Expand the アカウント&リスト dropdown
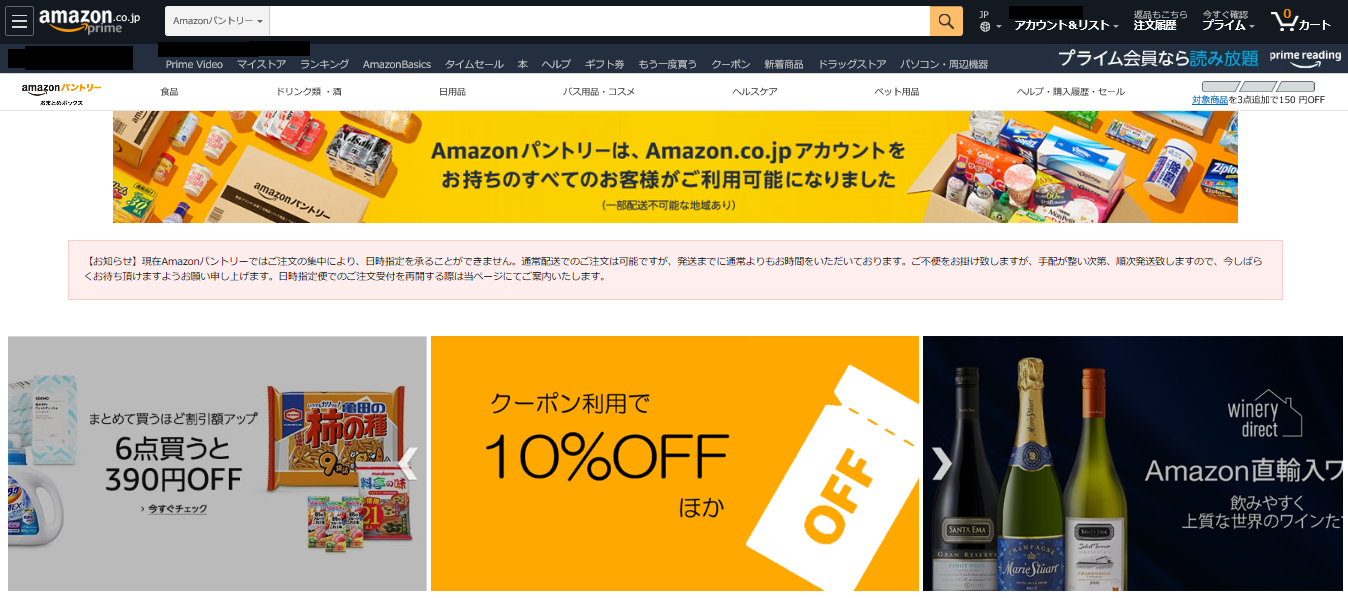 [1066, 25]
